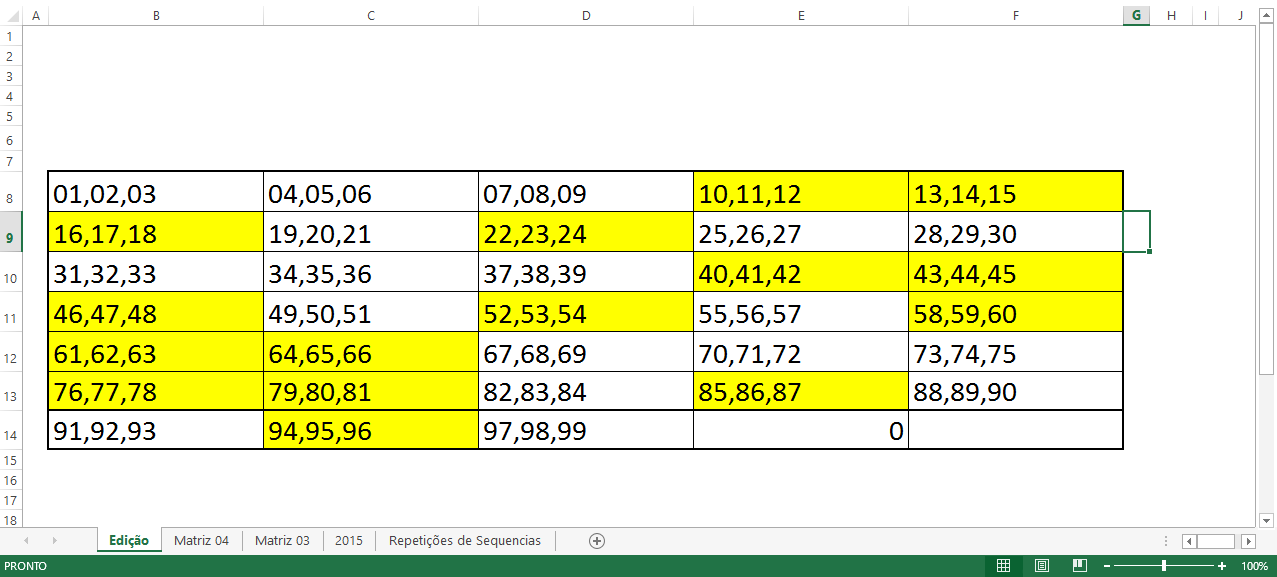Select all cells via corner button
The width and height of the screenshot is (1277, 577).
click(x=11, y=15)
